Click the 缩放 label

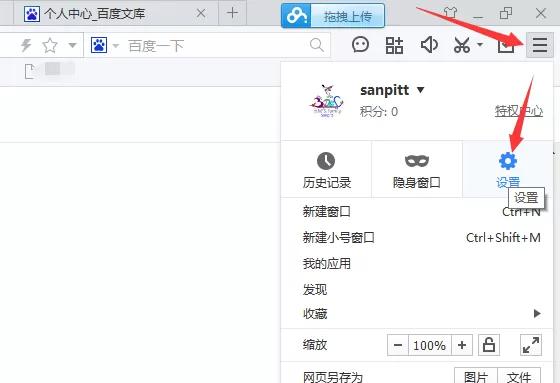click(315, 345)
